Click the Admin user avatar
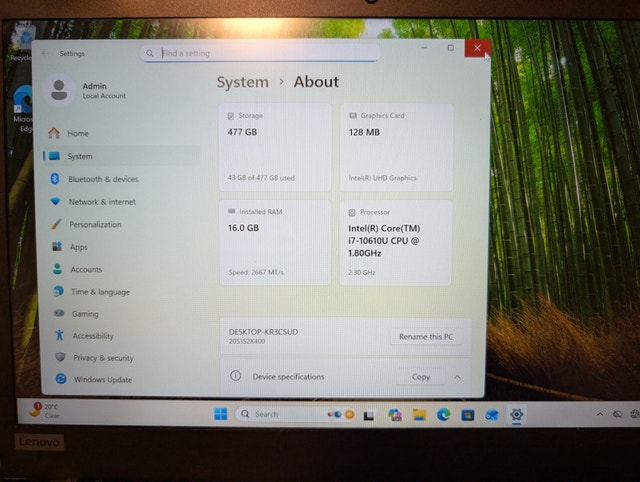Viewport: 640px width, 482px height. click(x=59, y=90)
